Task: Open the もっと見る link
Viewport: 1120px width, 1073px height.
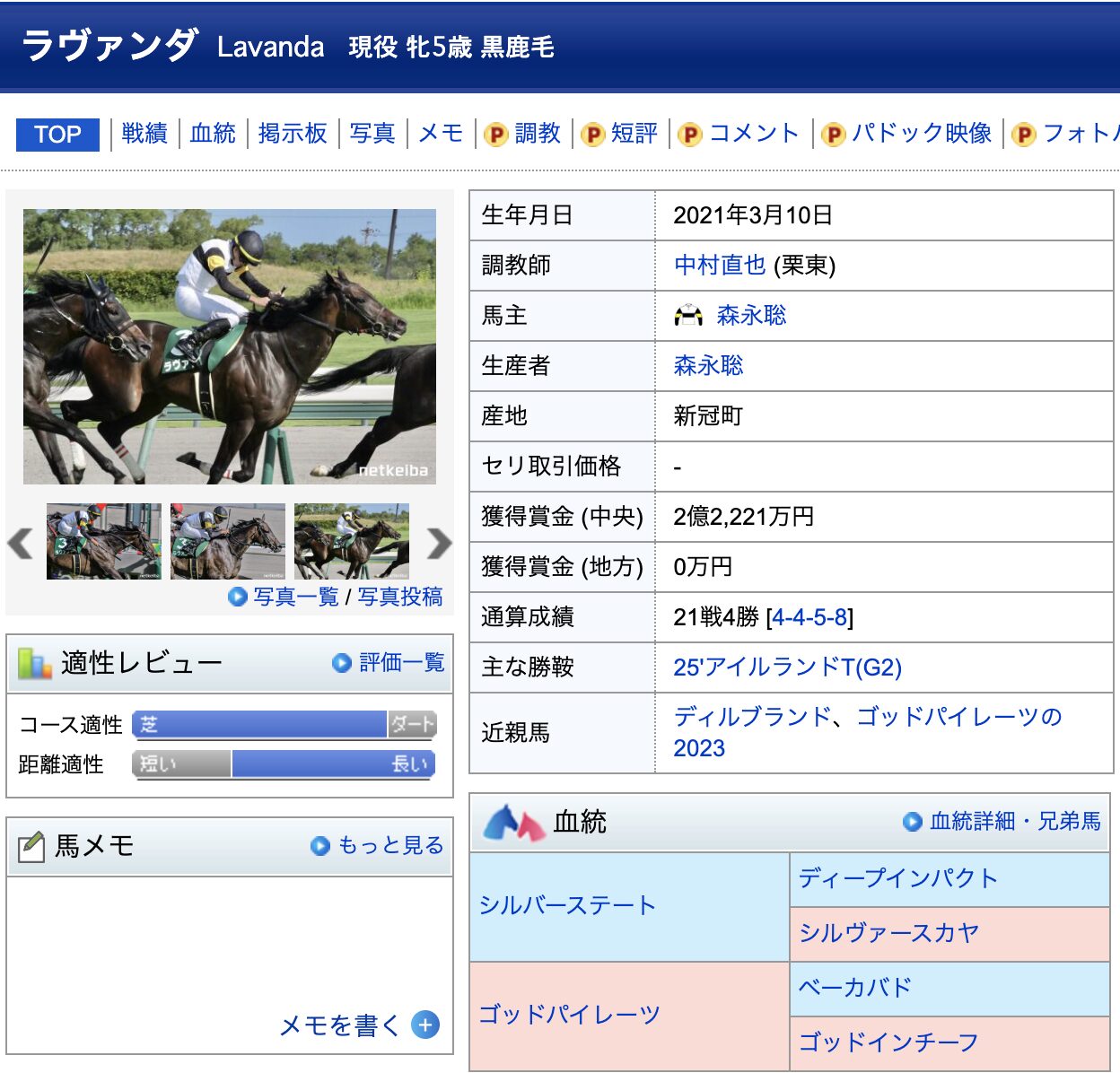Action: click(390, 845)
